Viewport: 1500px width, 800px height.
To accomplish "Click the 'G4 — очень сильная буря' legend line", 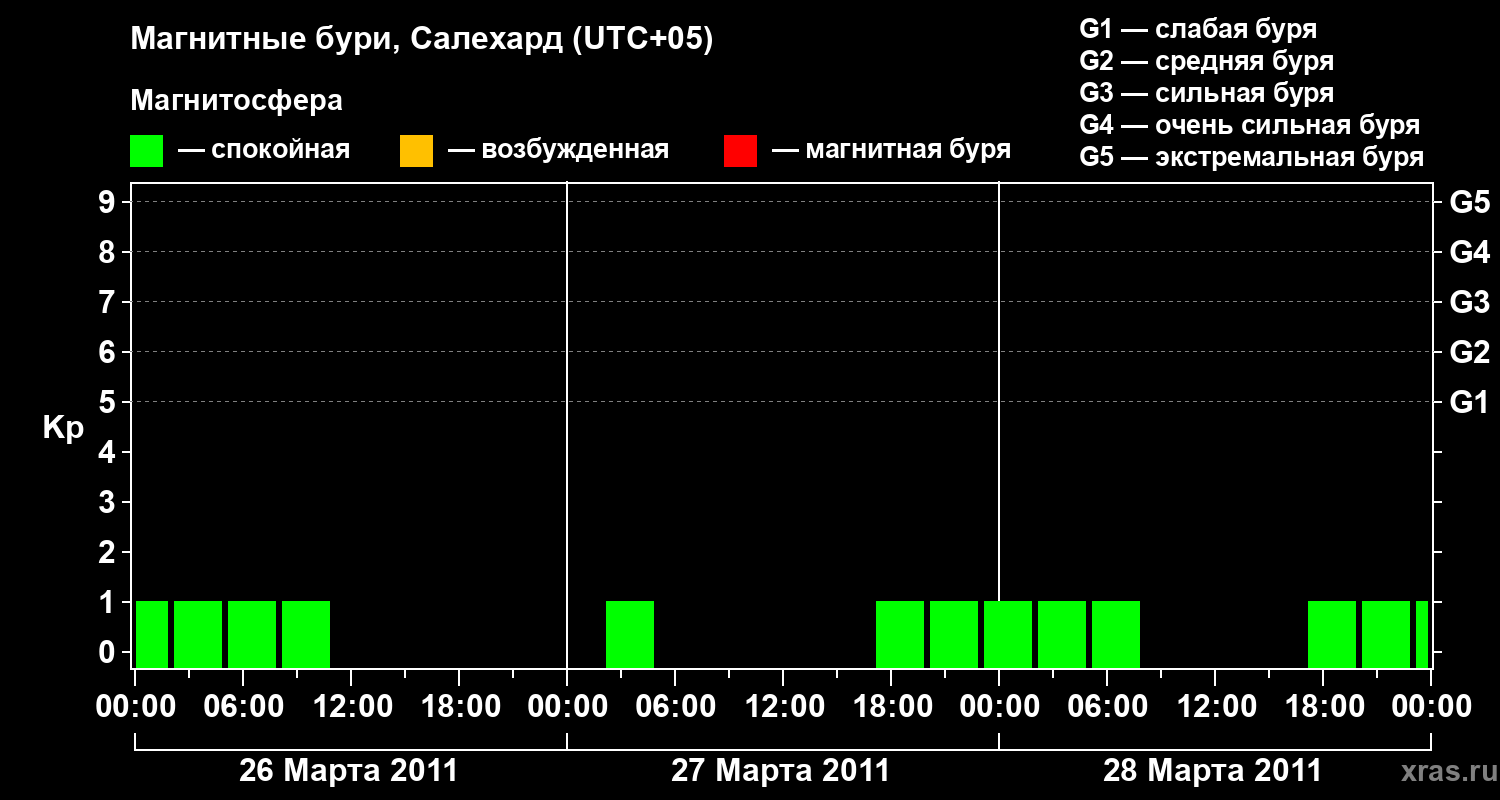I will pyautogui.click(x=1249, y=125).
